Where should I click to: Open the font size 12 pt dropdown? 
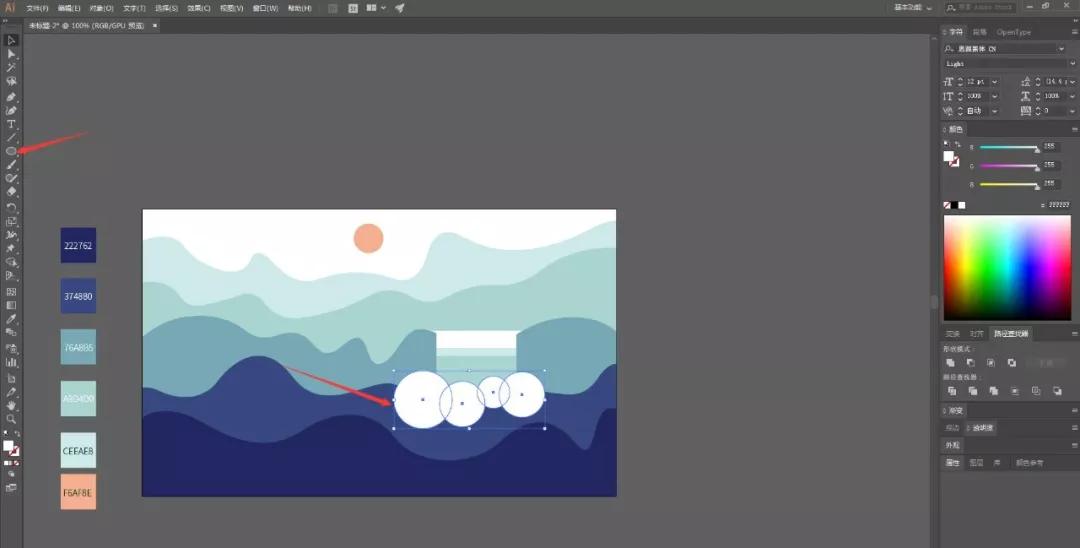pyautogui.click(x=994, y=81)
